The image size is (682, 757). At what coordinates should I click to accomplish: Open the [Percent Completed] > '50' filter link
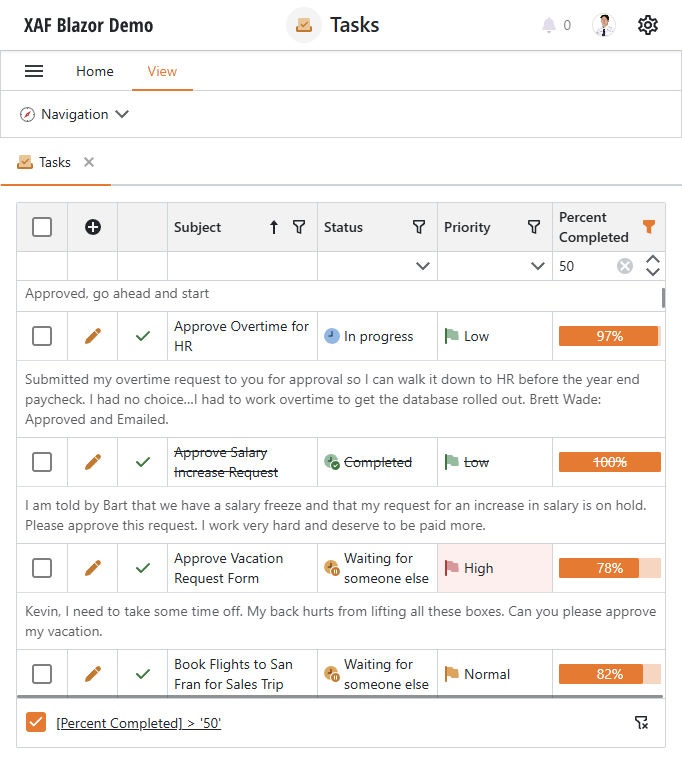pyautogui.click(x=139, y=723)
